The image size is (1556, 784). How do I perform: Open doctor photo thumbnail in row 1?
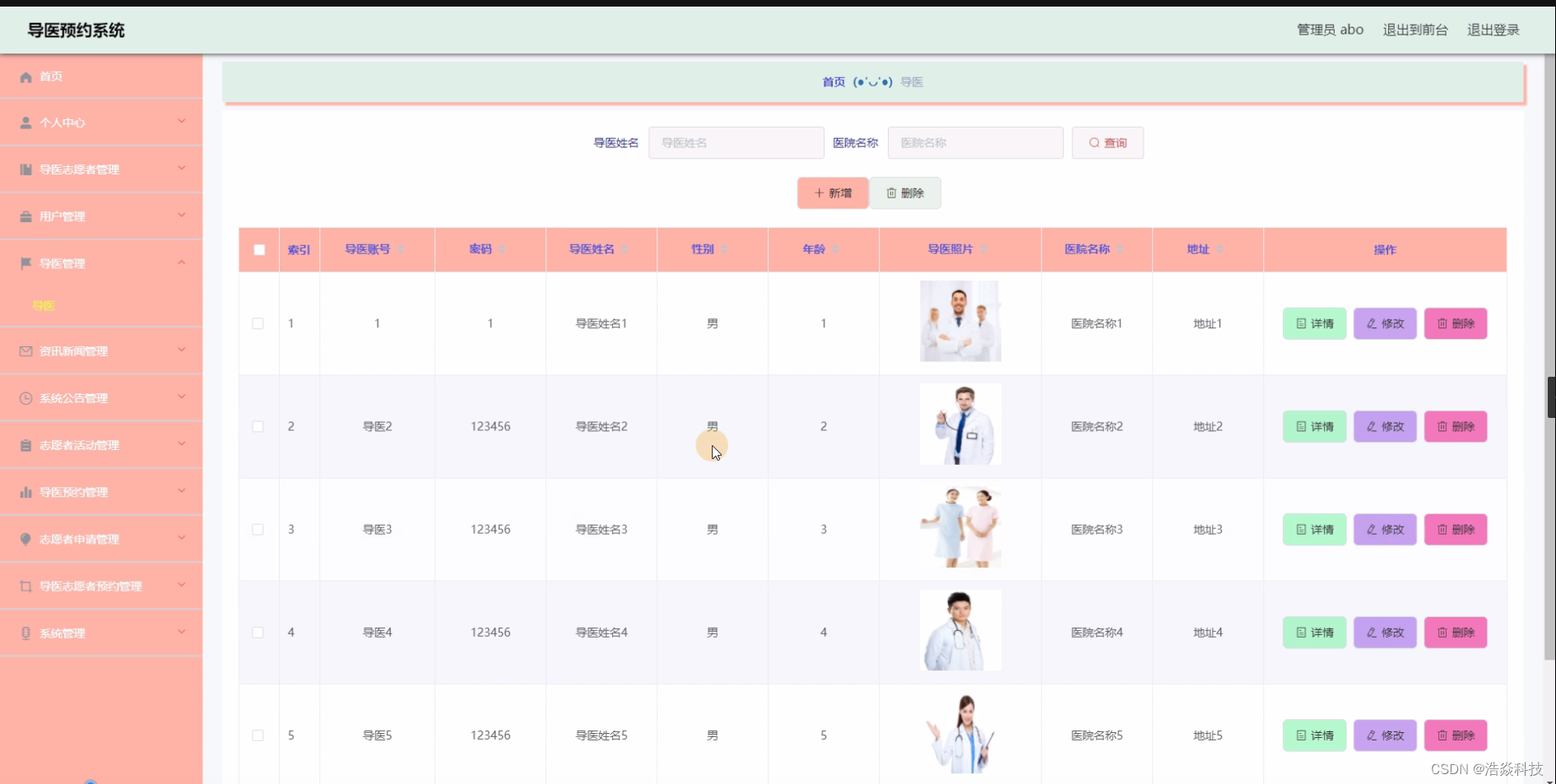pyautogui.click(x=960, y=321)
